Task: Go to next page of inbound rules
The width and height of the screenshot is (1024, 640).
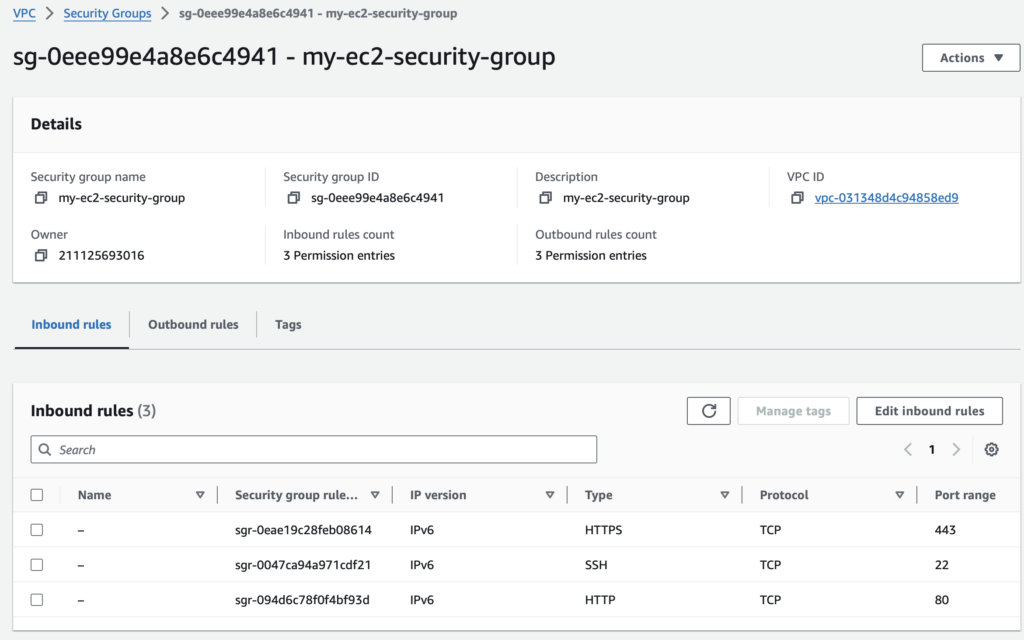Action: pyautogui.click(x=956, y=449)
